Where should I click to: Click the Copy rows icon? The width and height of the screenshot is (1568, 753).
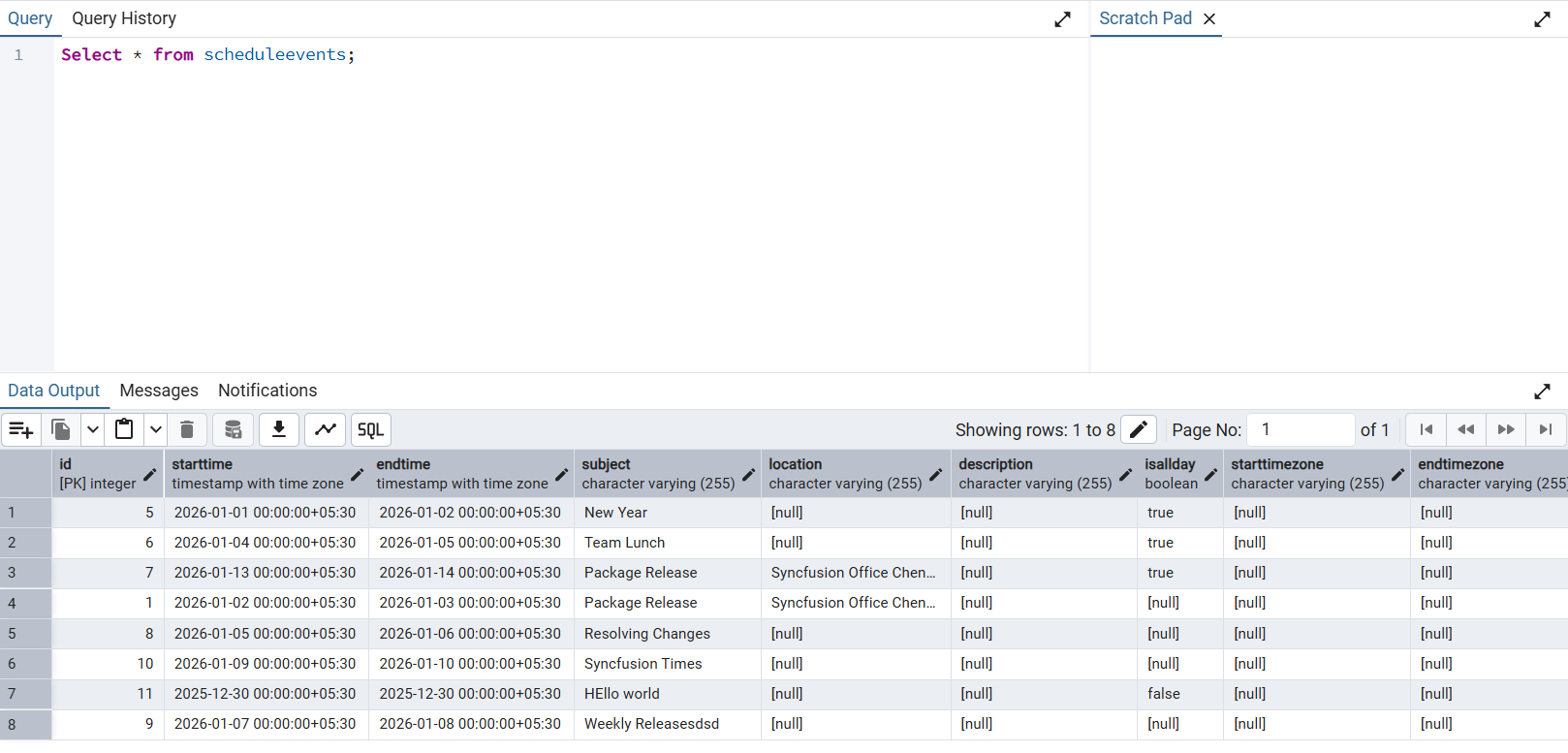[x=60, y=429]
